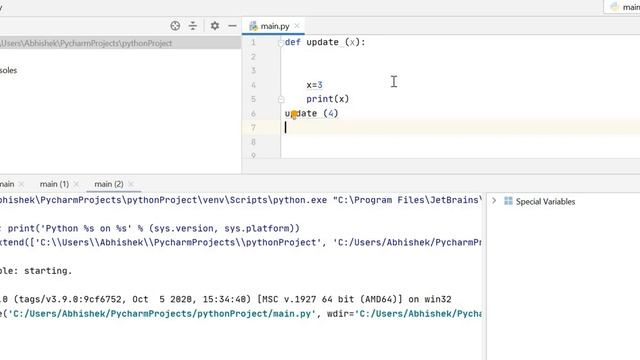
Task: Click the collapse all icon in project panel
Action: coord(193,26)
